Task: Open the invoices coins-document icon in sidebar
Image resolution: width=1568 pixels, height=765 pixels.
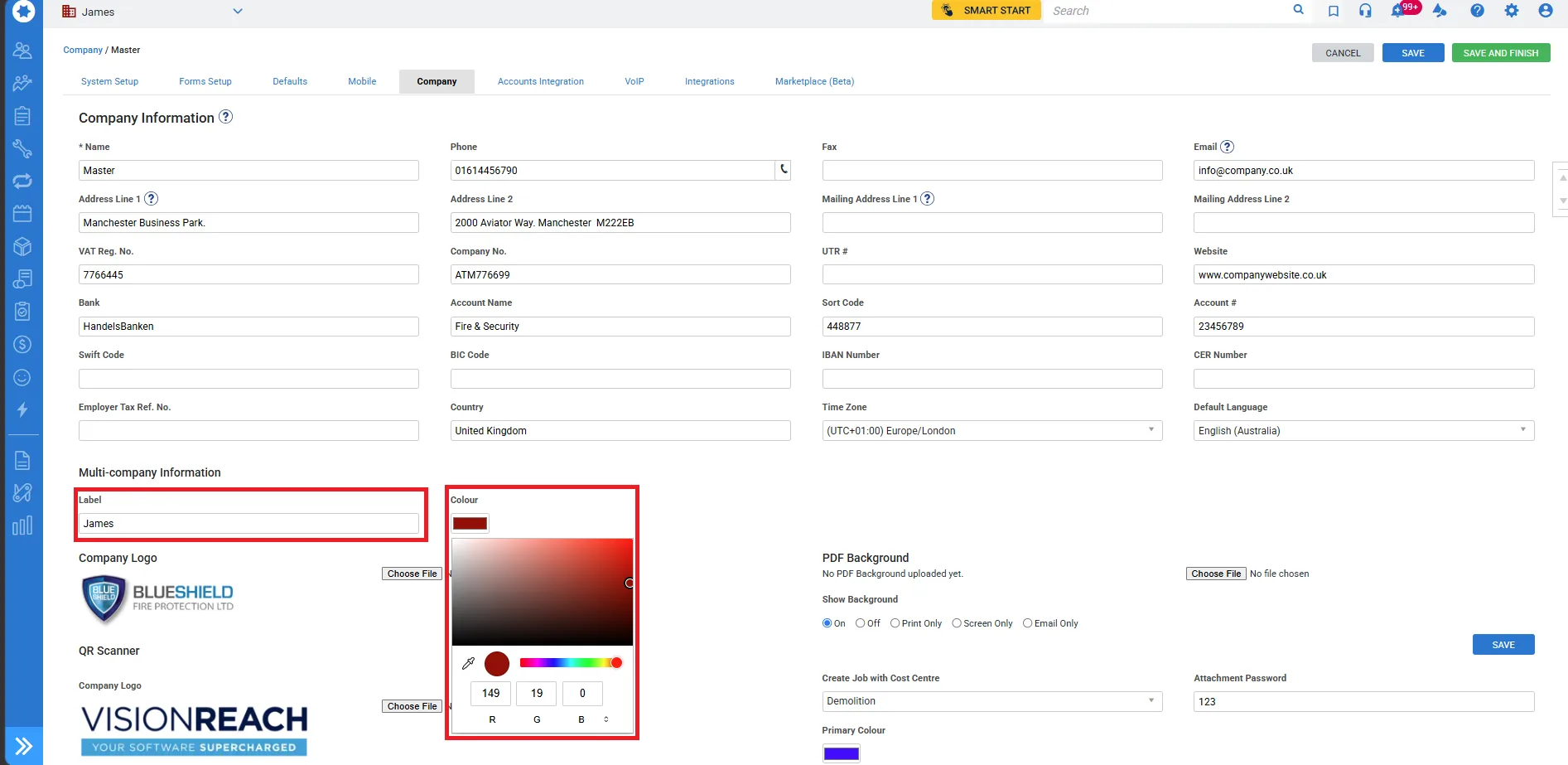Action: [22, 279]
